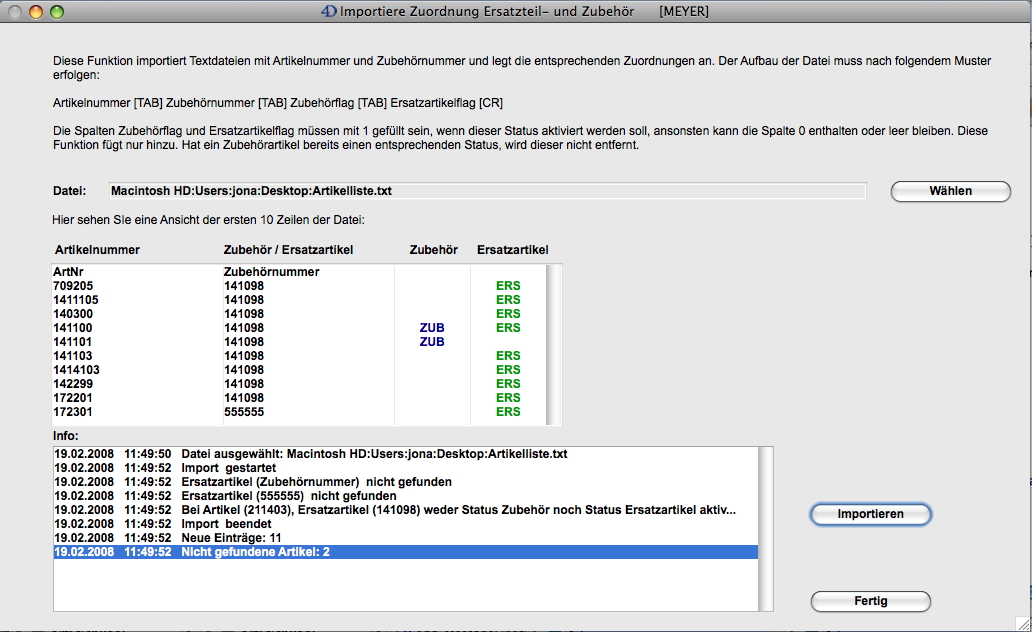The height and width of the screenshot is (632, 1032).
Task: Click the ERS flag in row 172301
Action: click(x=508, y=412)
